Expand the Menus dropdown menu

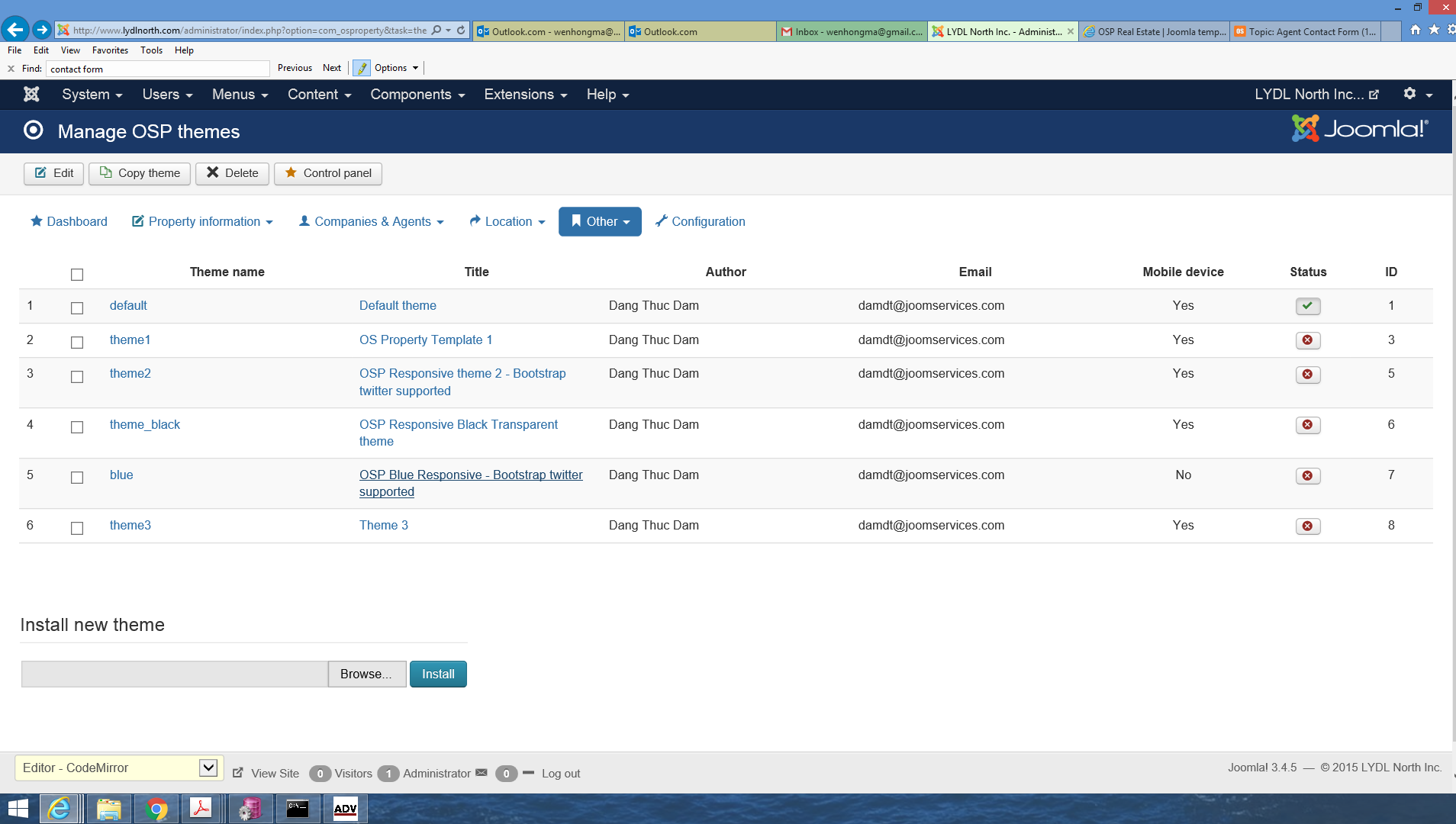pyautogui.click(x=240, y=95)
